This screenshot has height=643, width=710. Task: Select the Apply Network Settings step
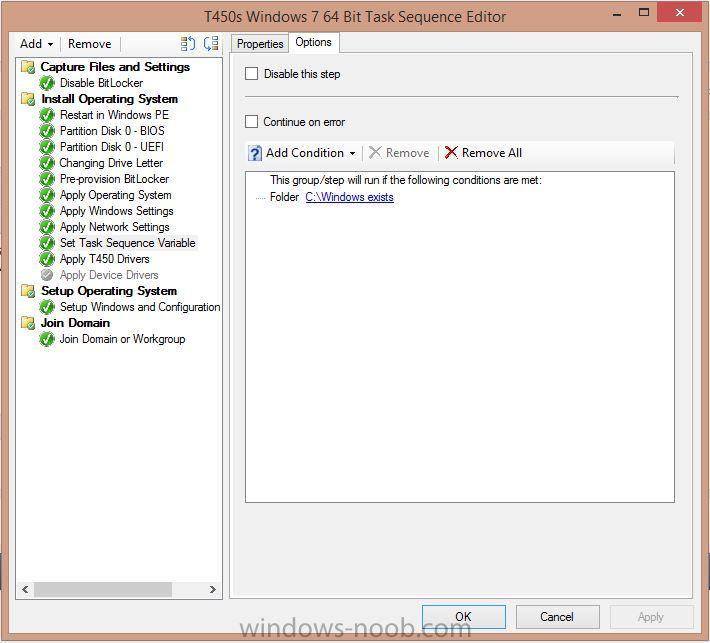[x=115, y=227]
